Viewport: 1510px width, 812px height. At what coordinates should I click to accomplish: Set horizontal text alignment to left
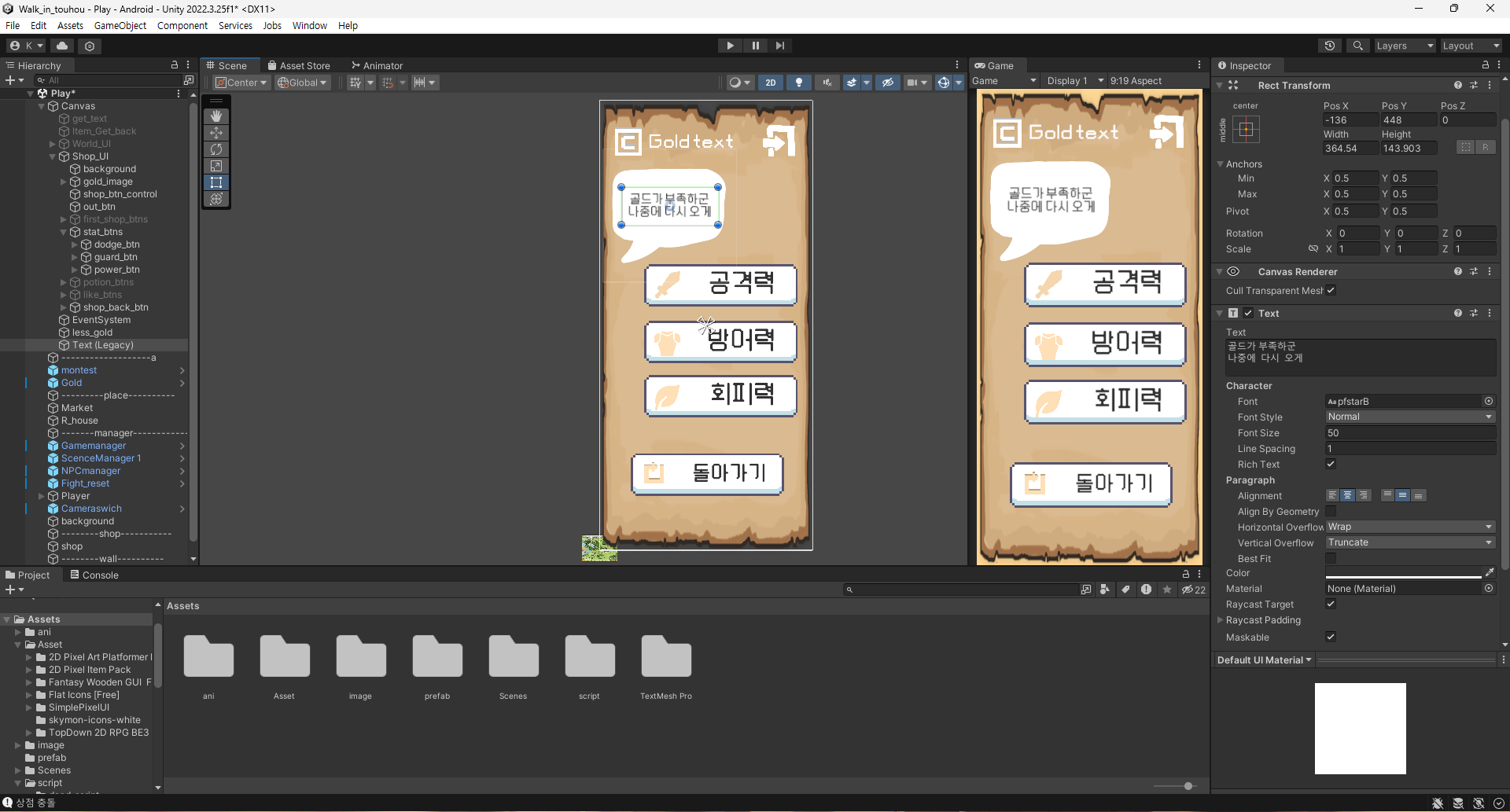pyautogui.click(x=1332, y=495)
